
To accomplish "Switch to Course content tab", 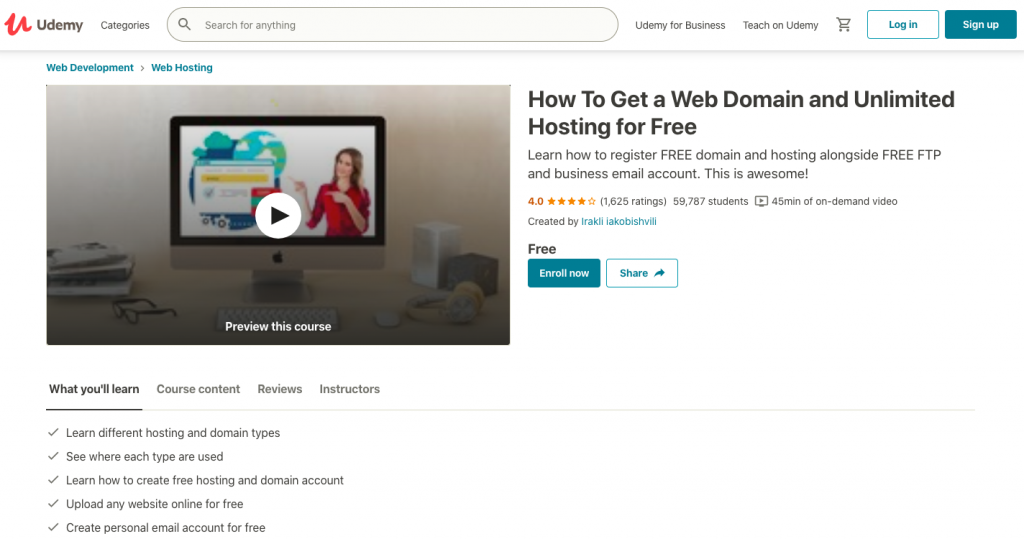I will [x=199, y=389].
